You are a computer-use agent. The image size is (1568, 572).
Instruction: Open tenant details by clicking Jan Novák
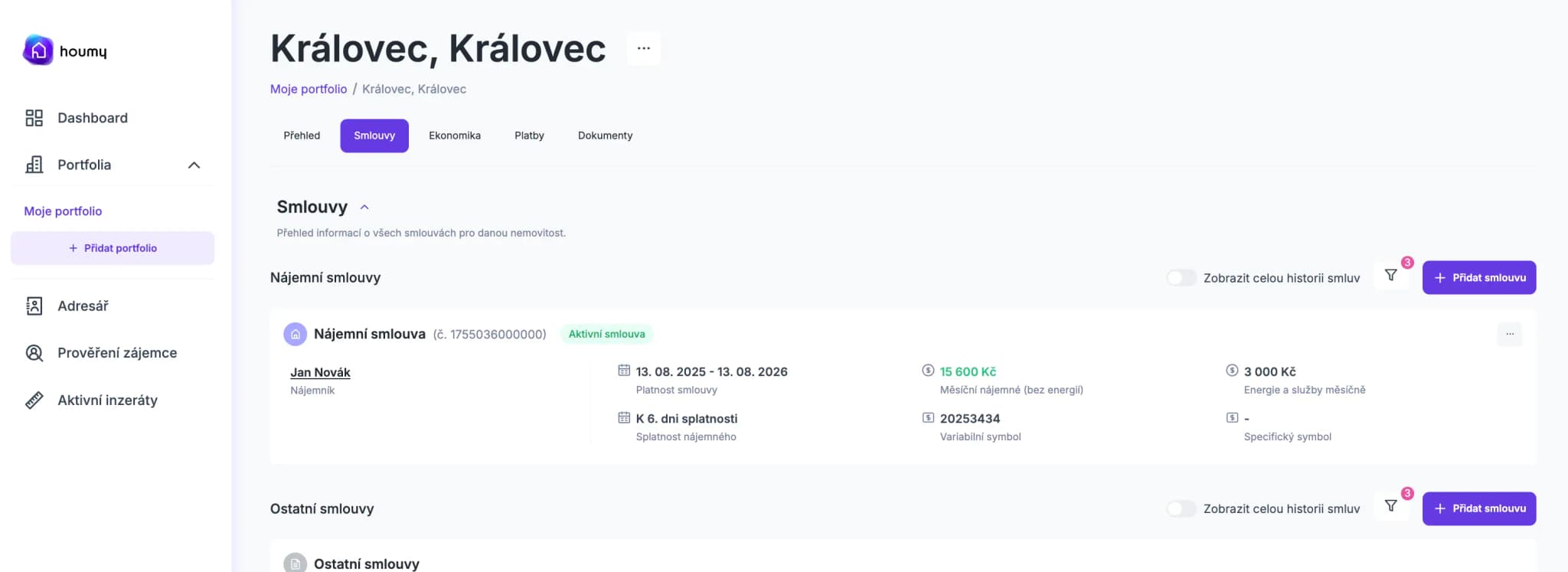point(319,372)
